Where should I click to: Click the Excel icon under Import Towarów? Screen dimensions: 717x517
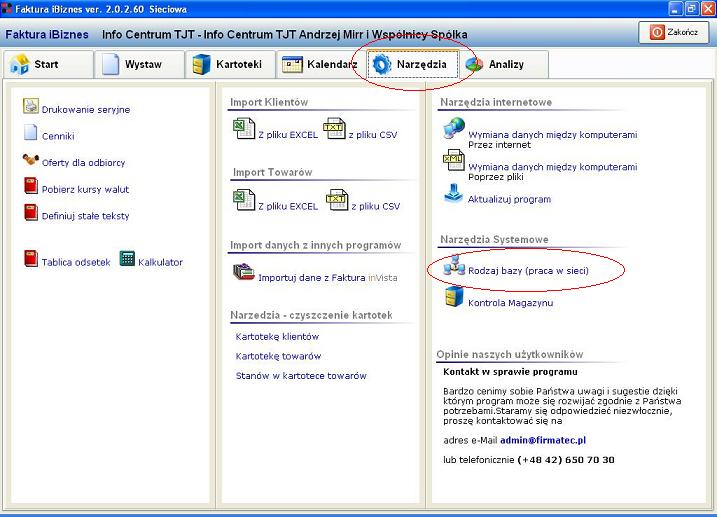pyautogui.click(x=244, y=200)
